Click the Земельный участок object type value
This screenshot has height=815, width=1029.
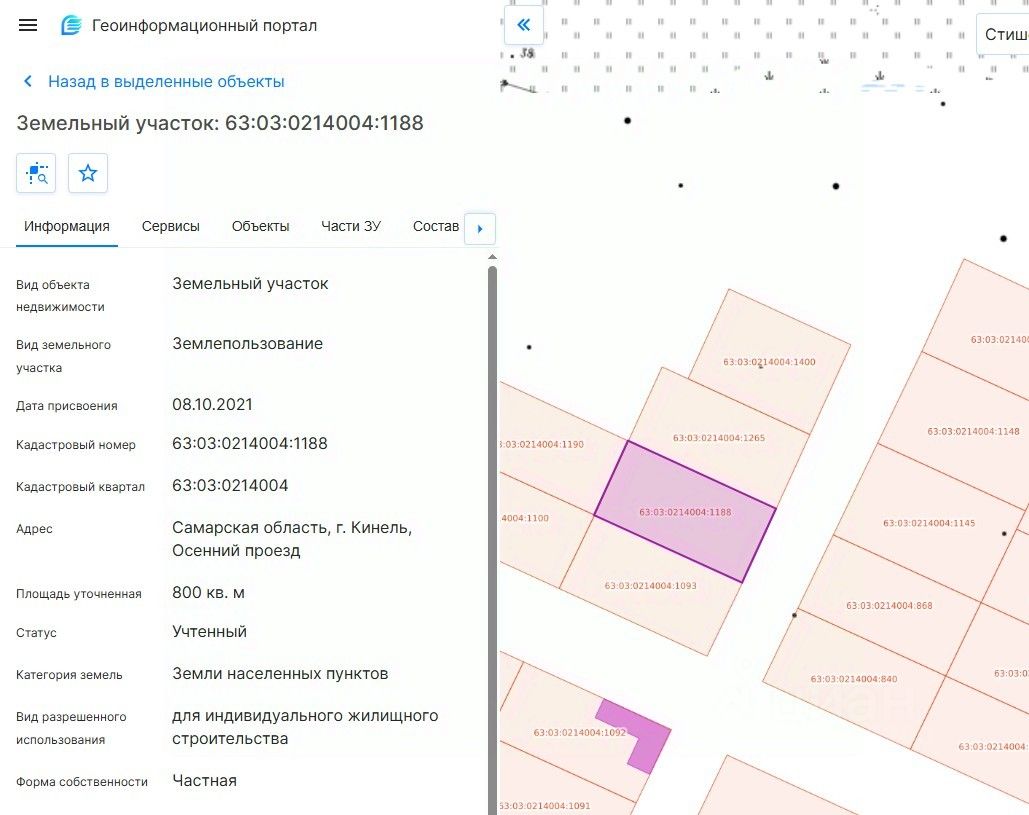(x=250, y=284)
